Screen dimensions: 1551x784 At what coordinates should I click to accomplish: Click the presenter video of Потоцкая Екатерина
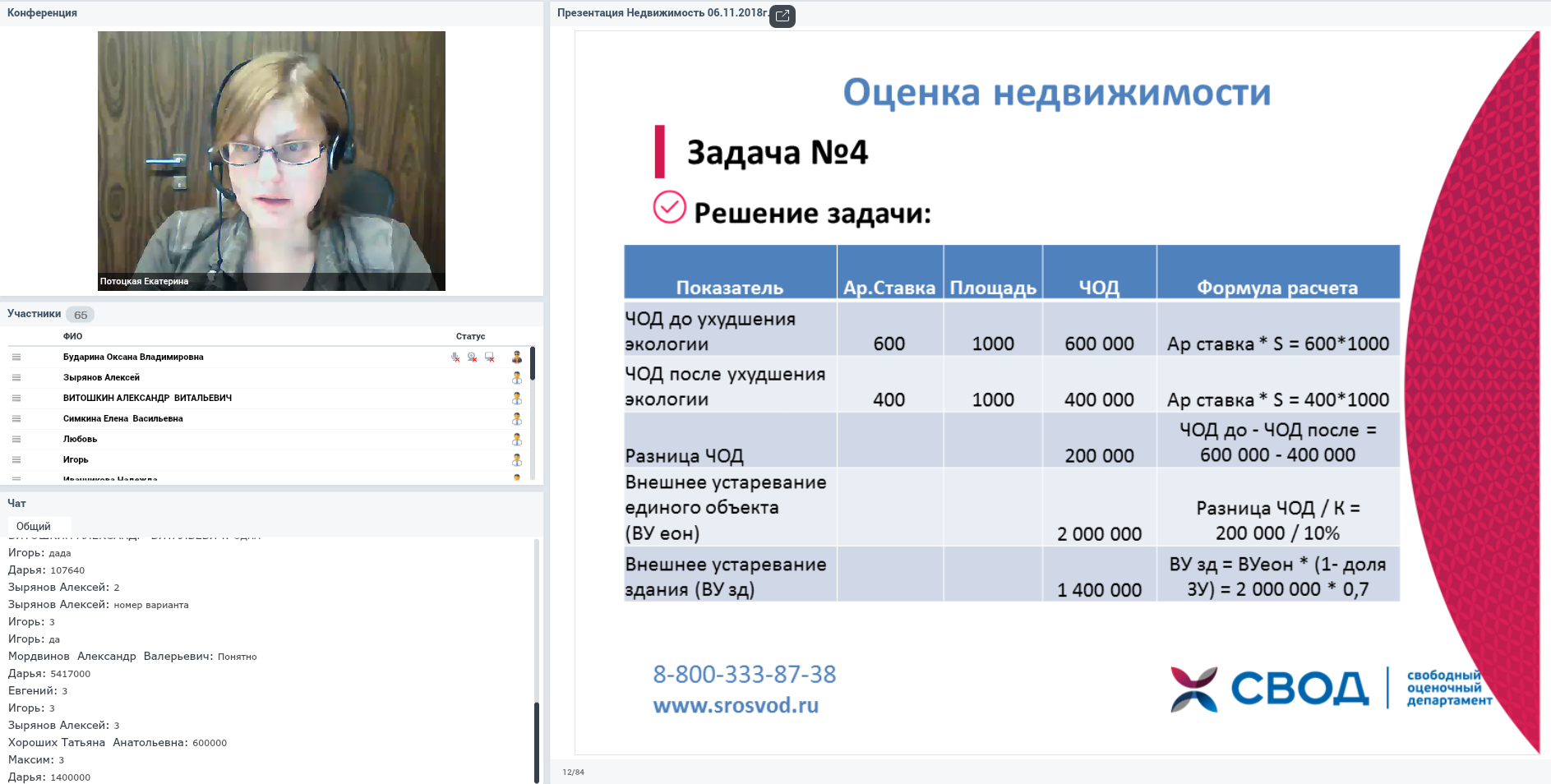click(271, 161)
